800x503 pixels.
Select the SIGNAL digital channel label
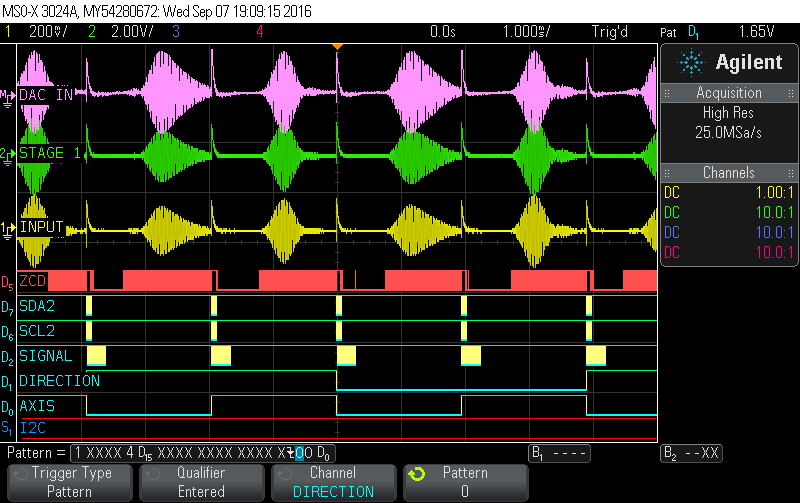click(x=45, y=356)
